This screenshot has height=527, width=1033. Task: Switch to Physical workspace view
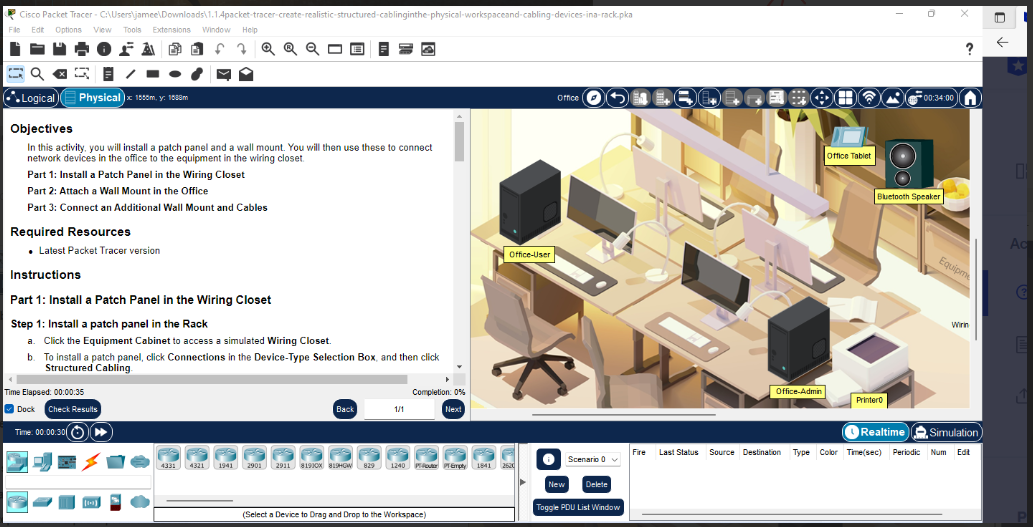click(x=92, y=98)
